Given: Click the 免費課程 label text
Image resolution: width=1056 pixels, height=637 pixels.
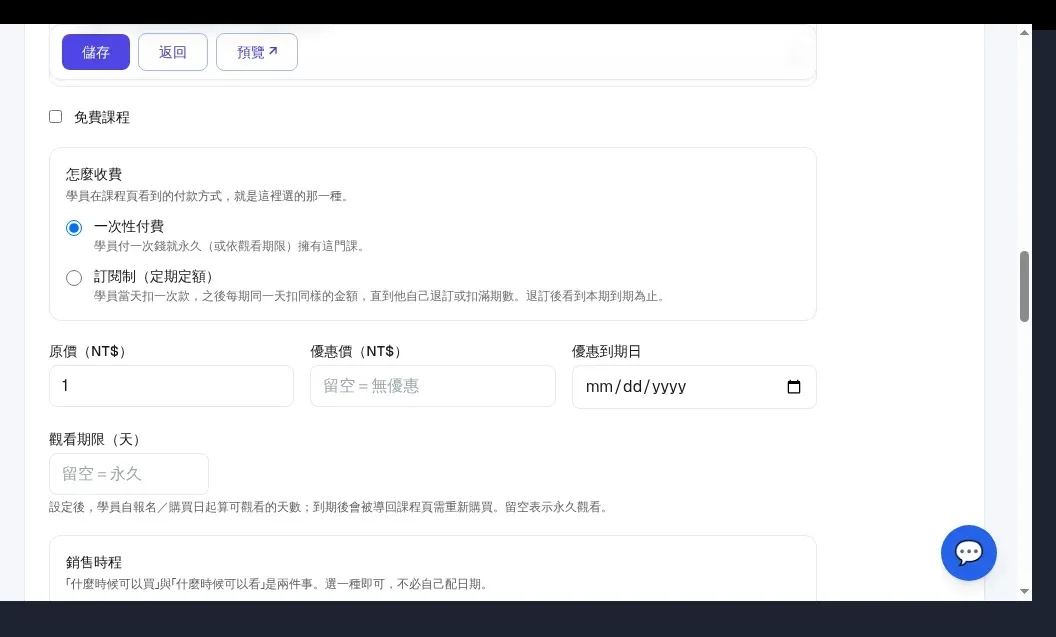Looking at the screenshot, I should pyautogui.click(x=102, y=117).
